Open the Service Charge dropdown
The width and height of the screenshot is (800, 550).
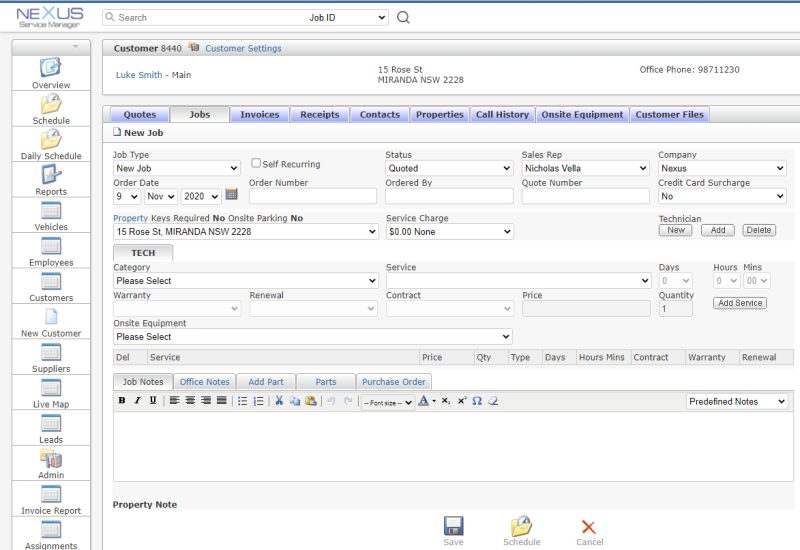[x=449, y=232]
